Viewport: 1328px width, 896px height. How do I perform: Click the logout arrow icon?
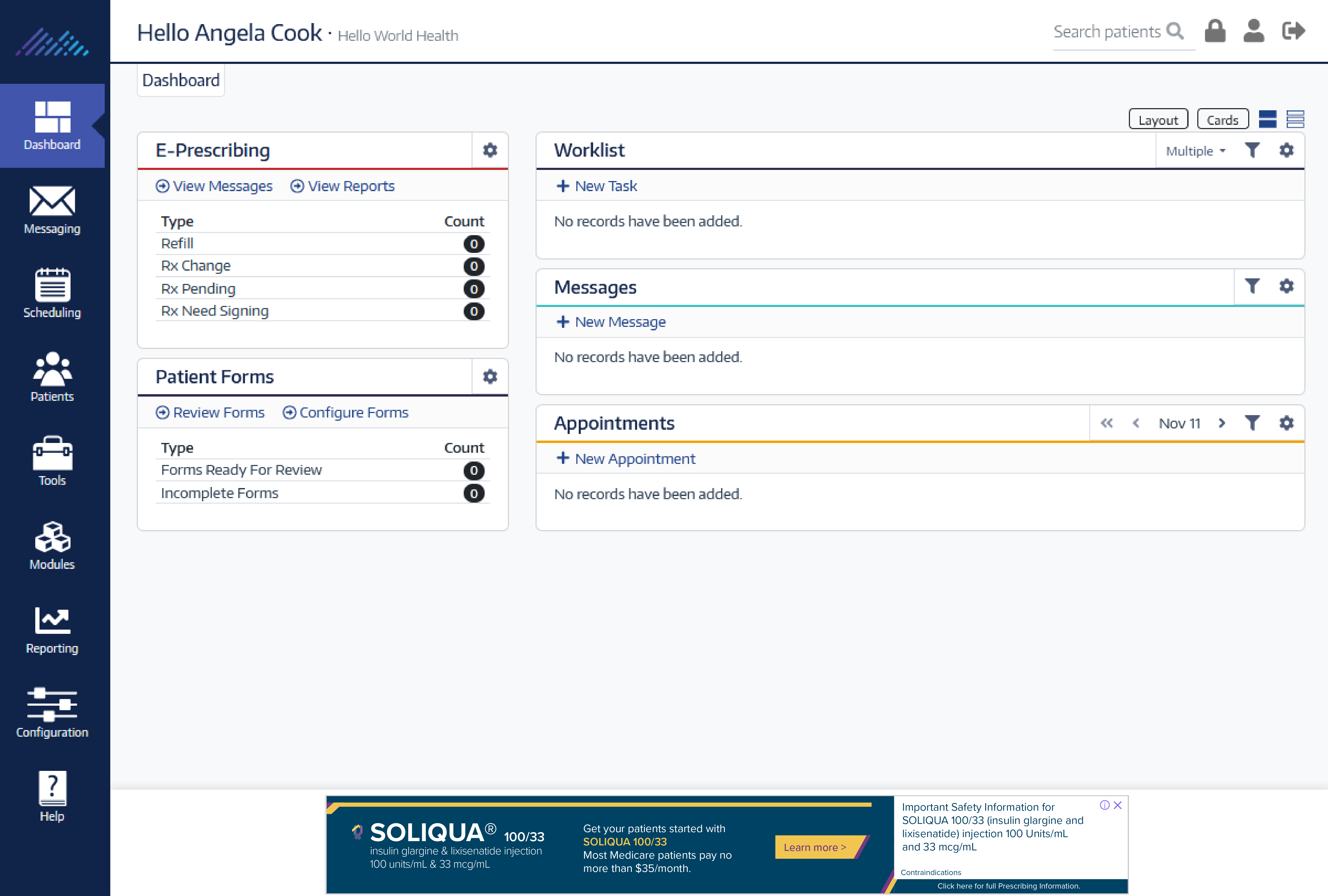click(x=1293, y=31)
